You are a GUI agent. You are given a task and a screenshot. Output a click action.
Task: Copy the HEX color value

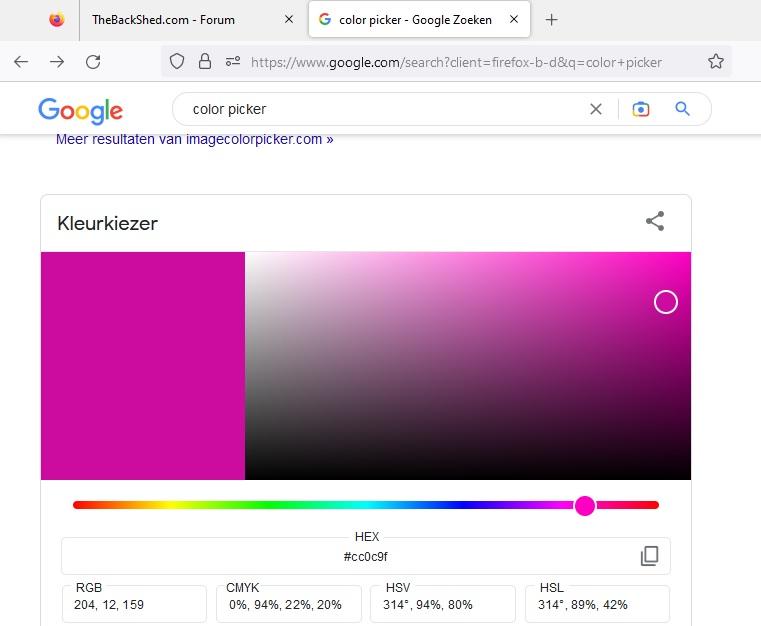[x=650, y=556]
